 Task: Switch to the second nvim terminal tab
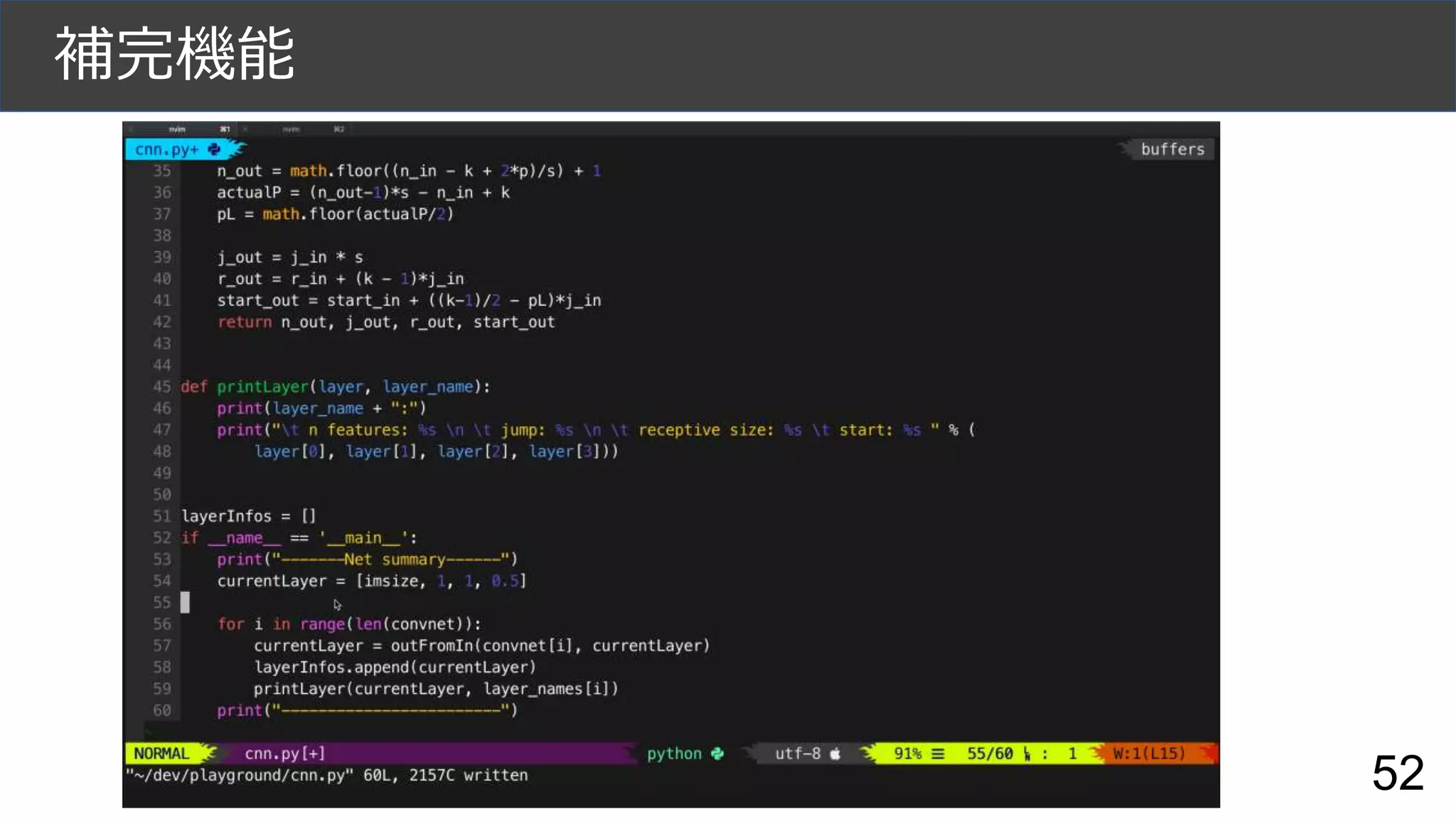pyautogui.click(x=291, y=129)
